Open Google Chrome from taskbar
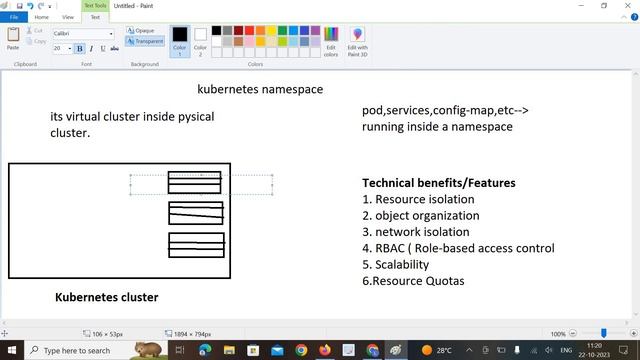 (x=301, y=350)
